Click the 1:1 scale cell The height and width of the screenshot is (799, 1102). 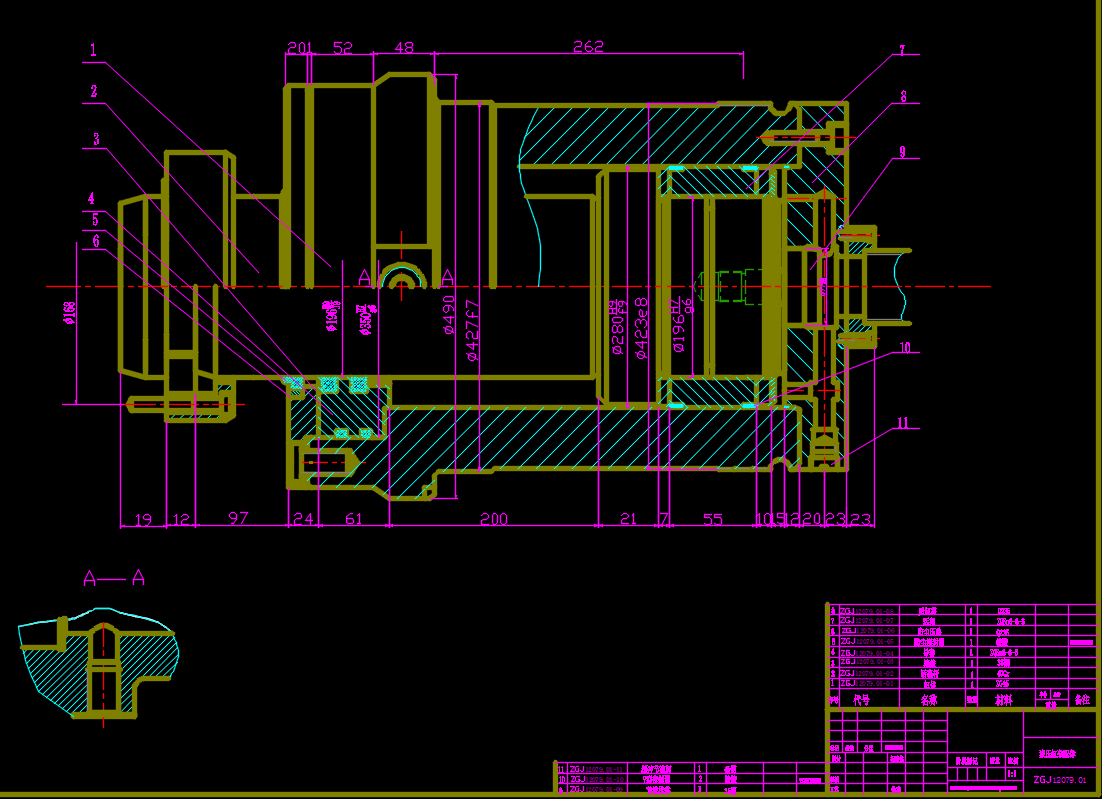(x=1012, y=774)
